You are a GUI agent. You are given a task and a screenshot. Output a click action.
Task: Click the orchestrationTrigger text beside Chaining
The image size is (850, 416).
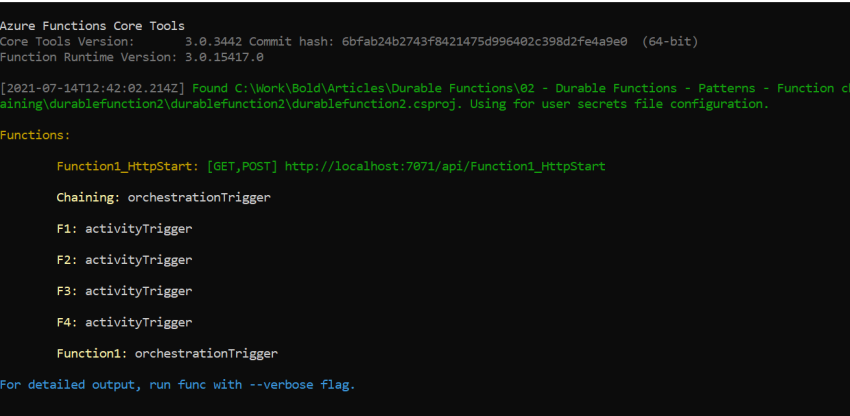coord(199,197)
